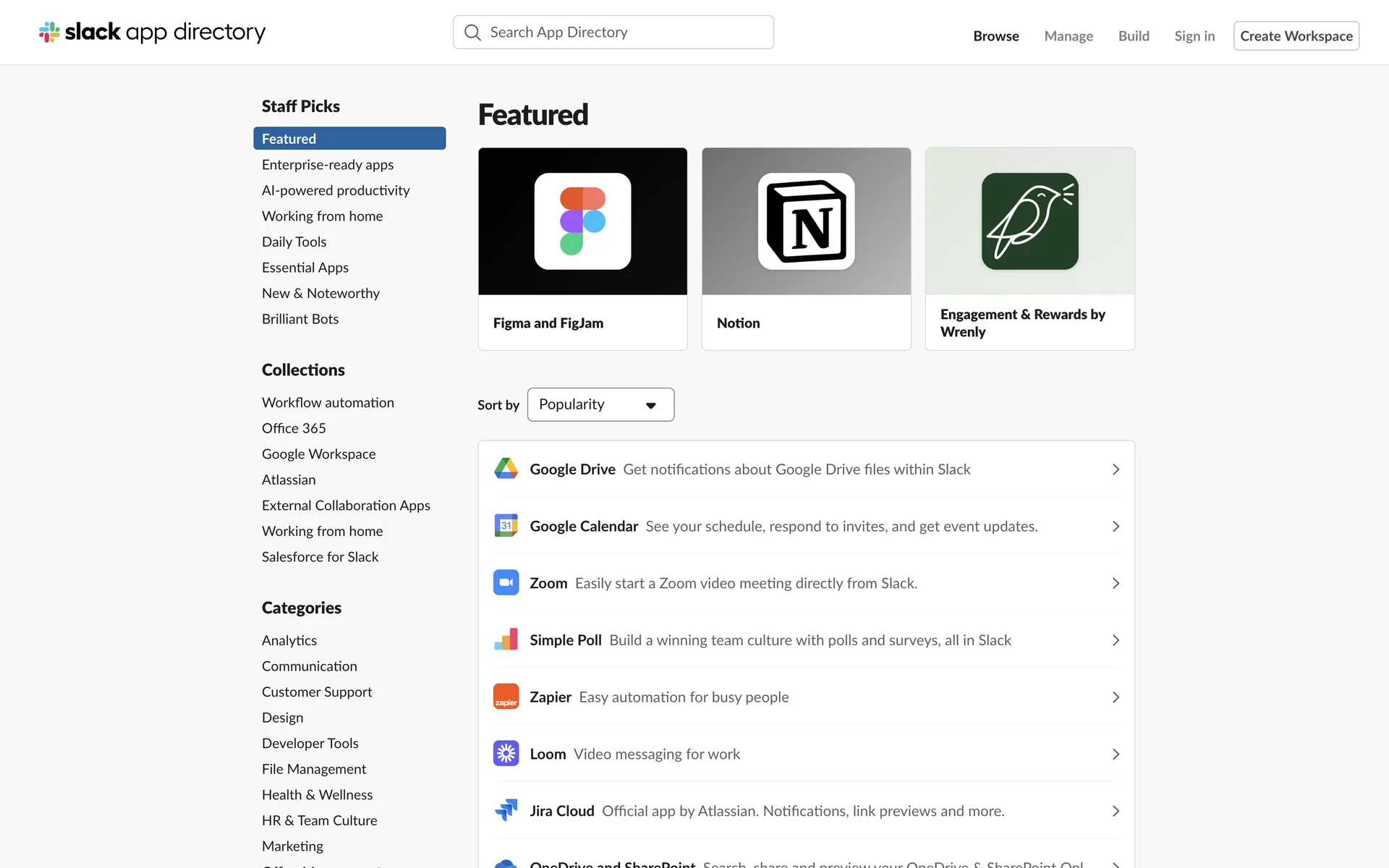Click the Create Workspace button
Viewport: 1389px width, 868px height.
point(1296,36)
